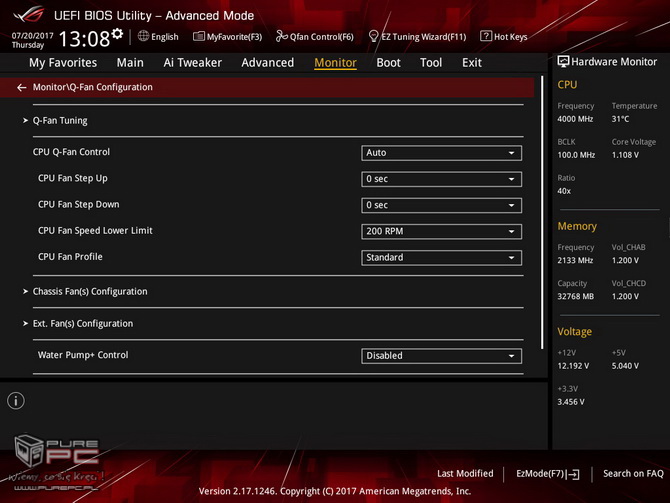Click the ROG logo in title bar
Screen dimensions: 670x503
coord(28,15)
